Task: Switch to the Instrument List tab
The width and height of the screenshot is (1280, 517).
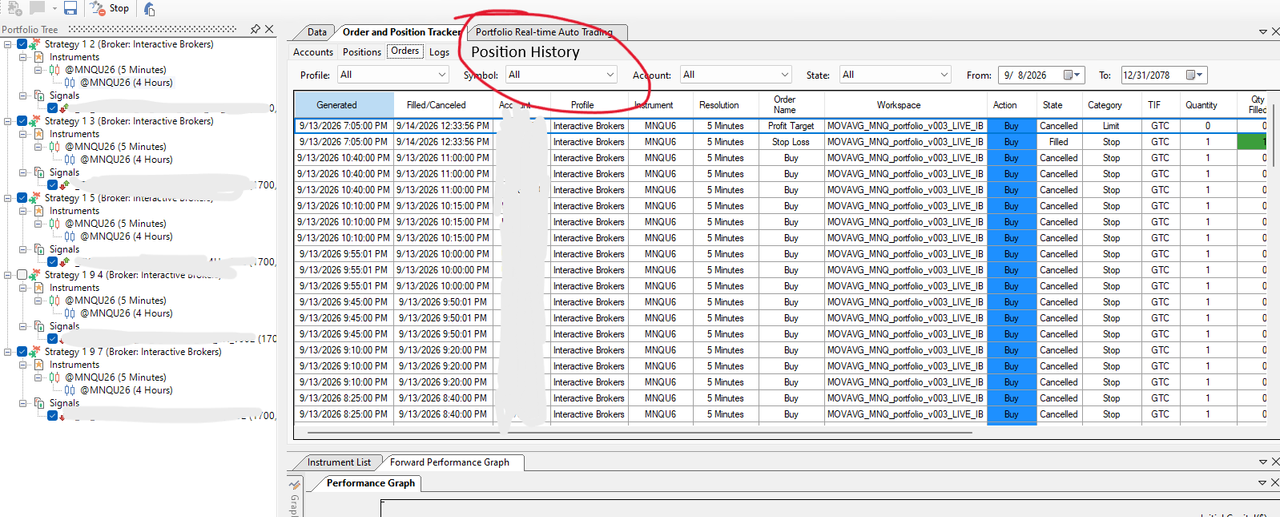Action: coord(338,462)
